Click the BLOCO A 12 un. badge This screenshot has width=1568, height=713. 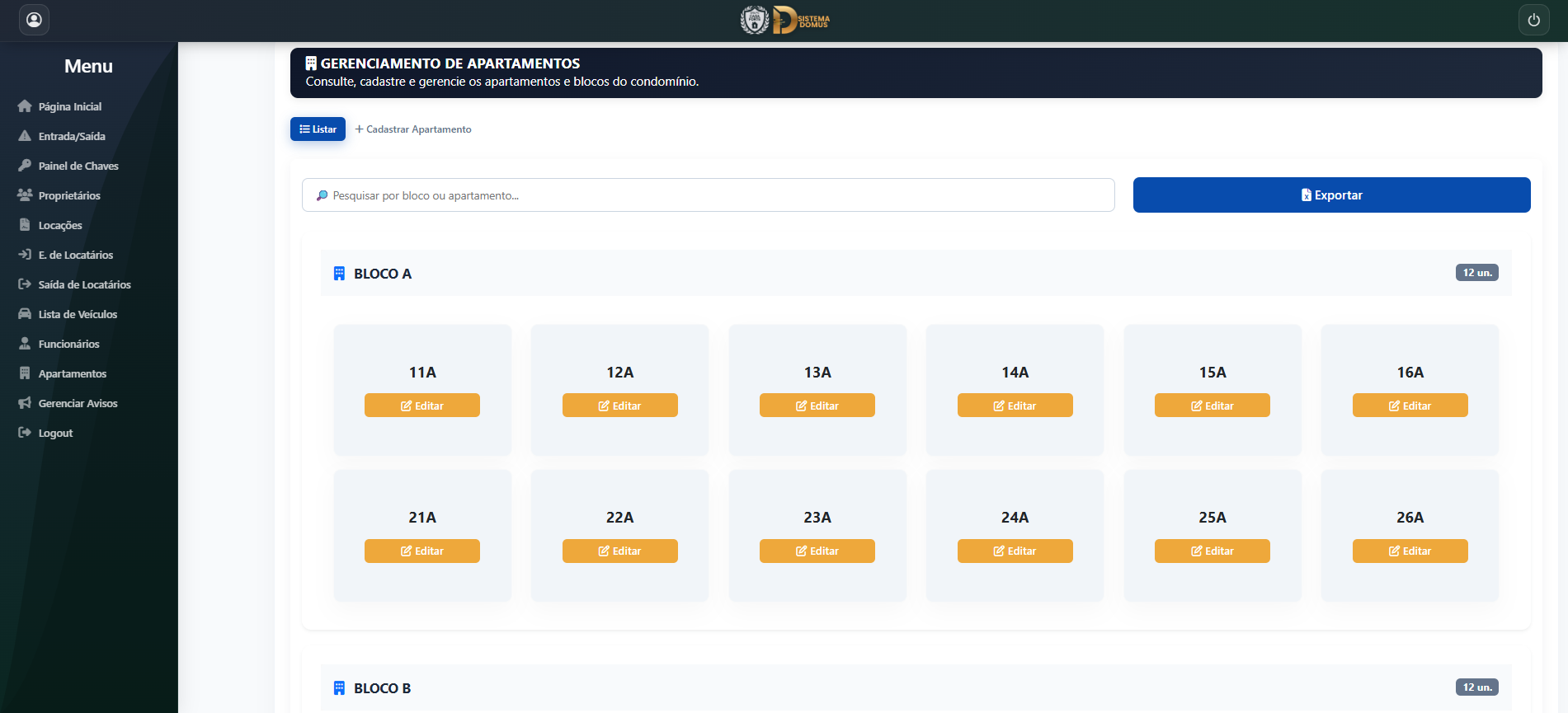[x=1476, y=273]
